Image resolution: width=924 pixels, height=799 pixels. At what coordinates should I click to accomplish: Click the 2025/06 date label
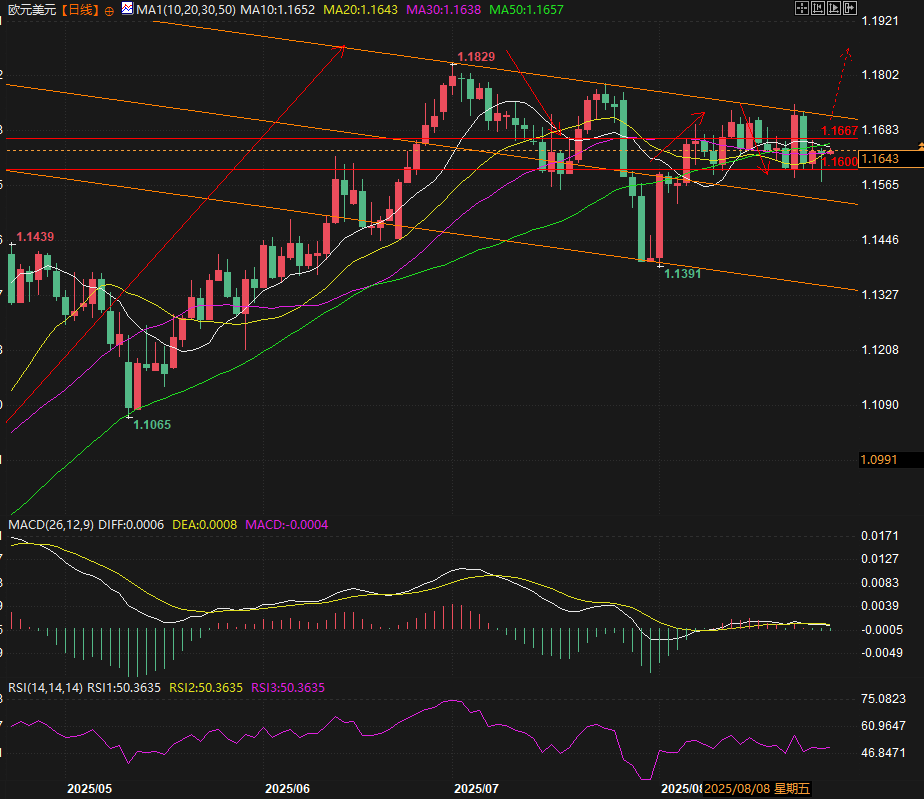pos(288,788)
